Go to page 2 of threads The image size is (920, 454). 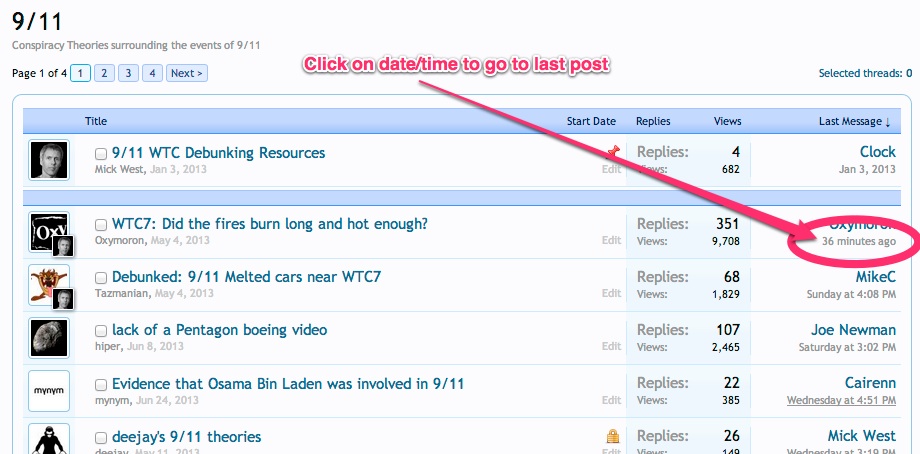[104, 73]
